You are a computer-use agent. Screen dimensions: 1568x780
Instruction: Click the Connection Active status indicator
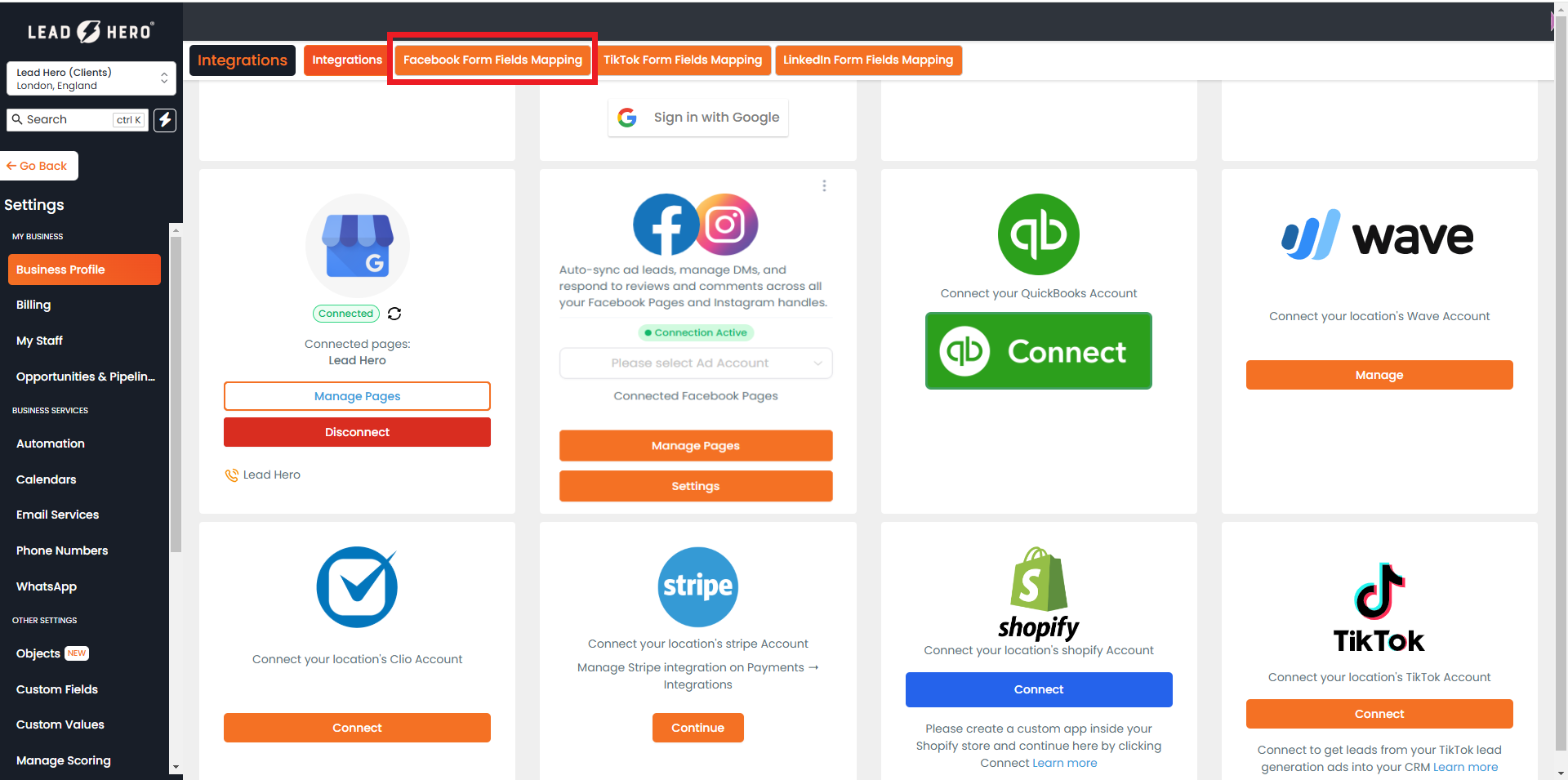pos(696,332)
